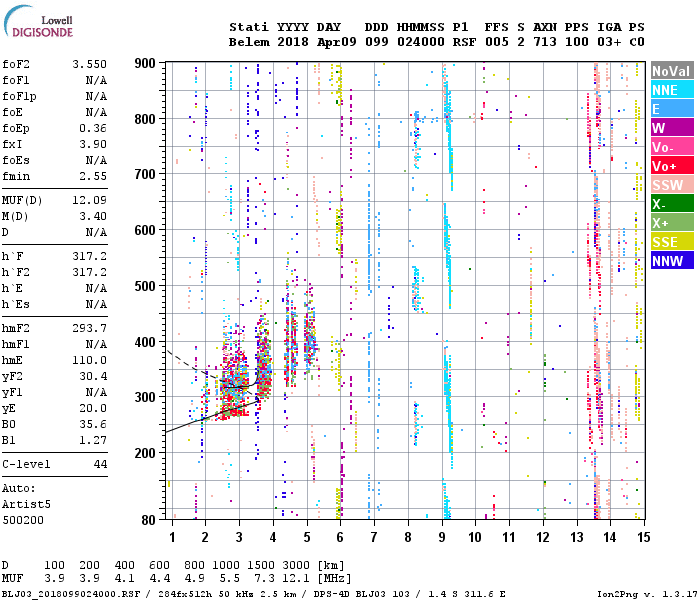Click the time 024000 in header
This screenshot has width=700, height=600.
tap(421, 42)
